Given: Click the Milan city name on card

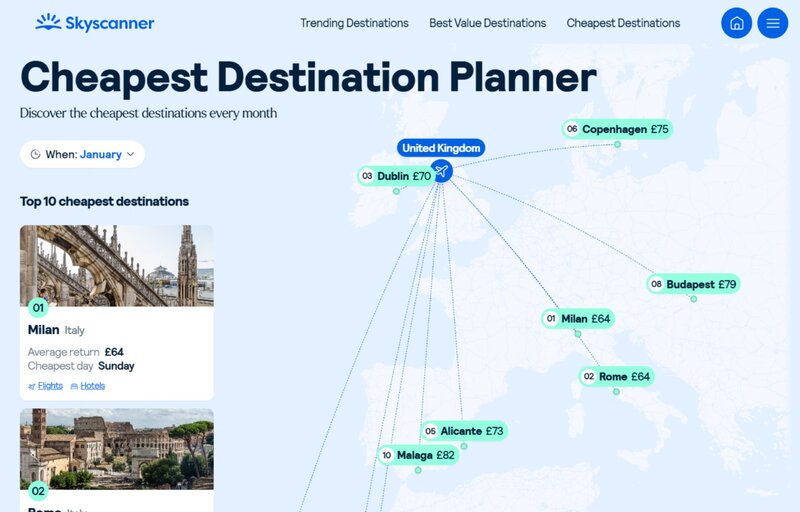Looking at the screenshot, I should pos(43,330).
